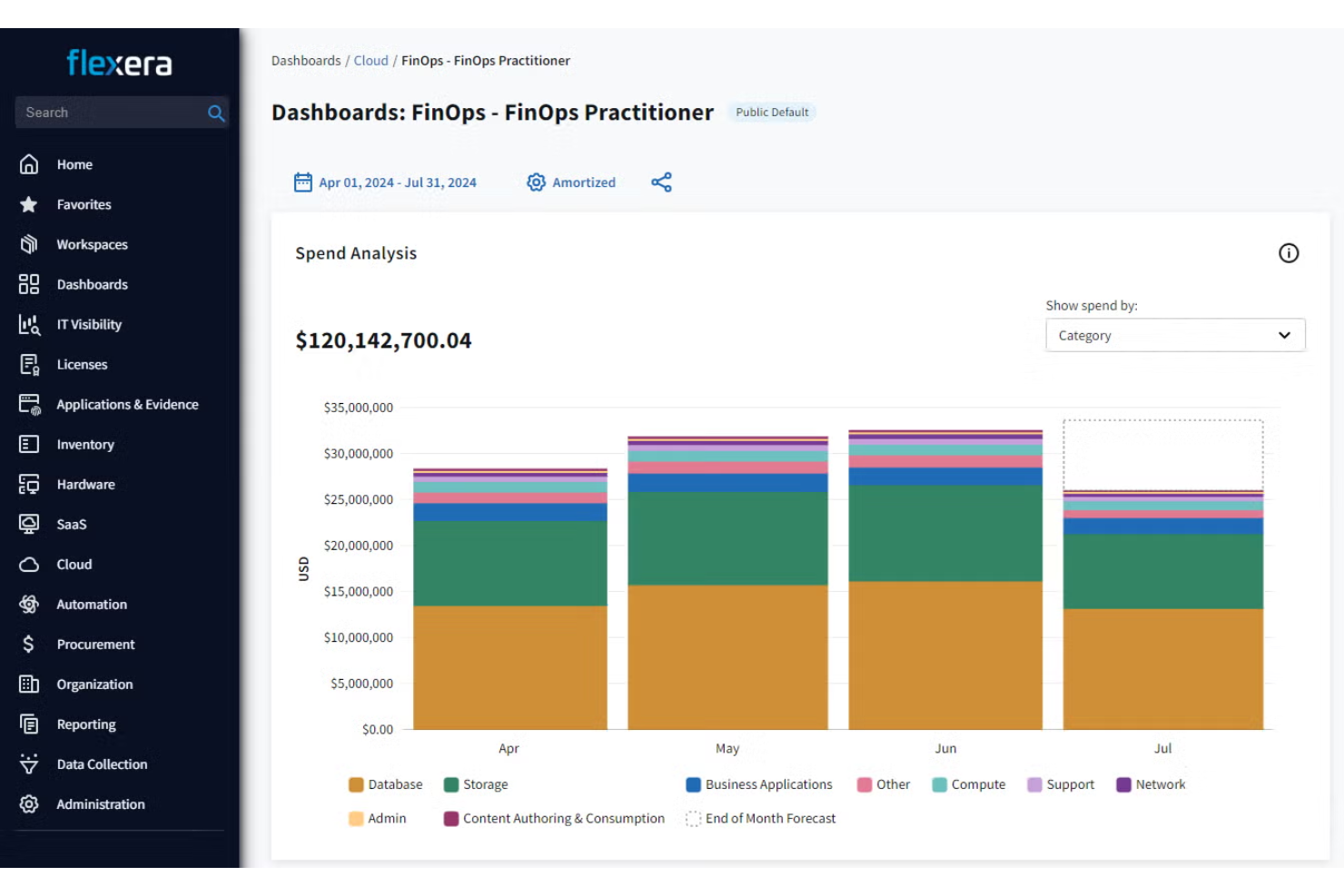Click the calendar icon for date range

tap(302, 182)
